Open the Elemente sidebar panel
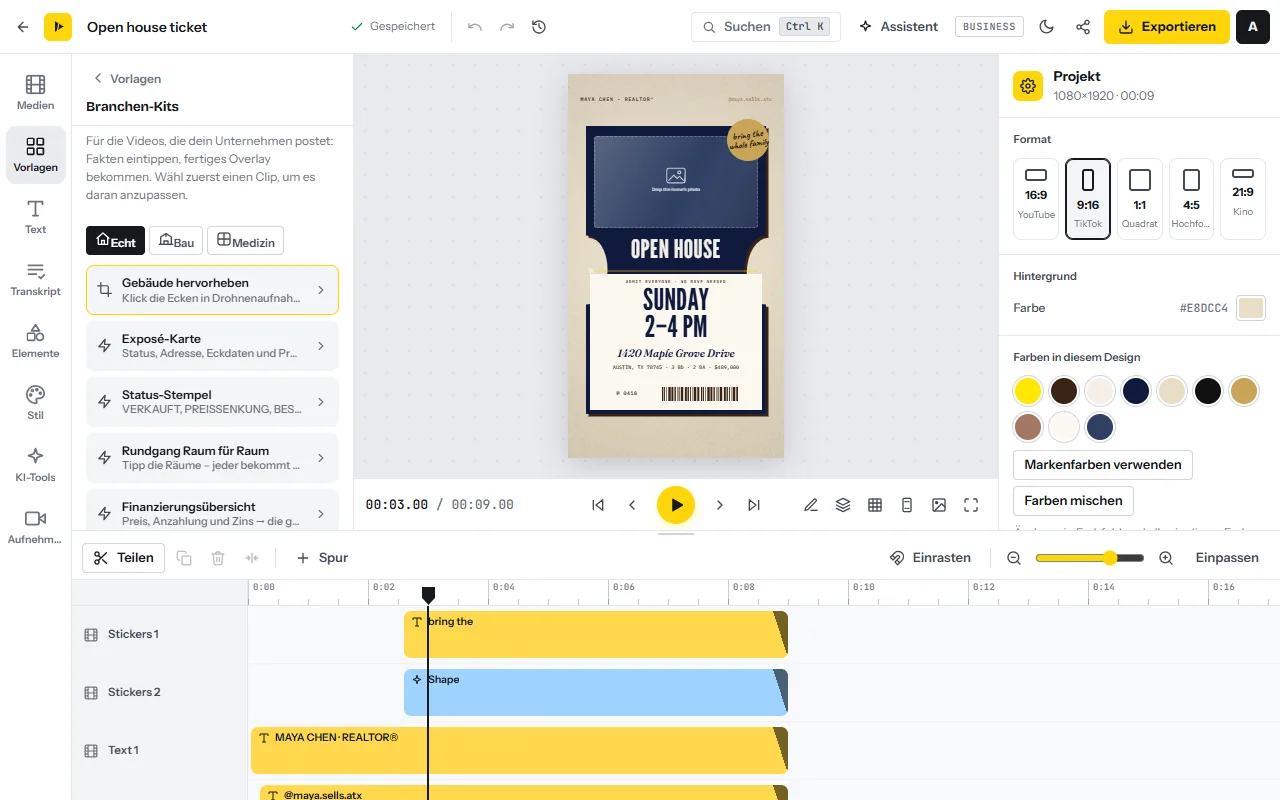Viewport: 1280px width, 800px height. coord(36,340)
